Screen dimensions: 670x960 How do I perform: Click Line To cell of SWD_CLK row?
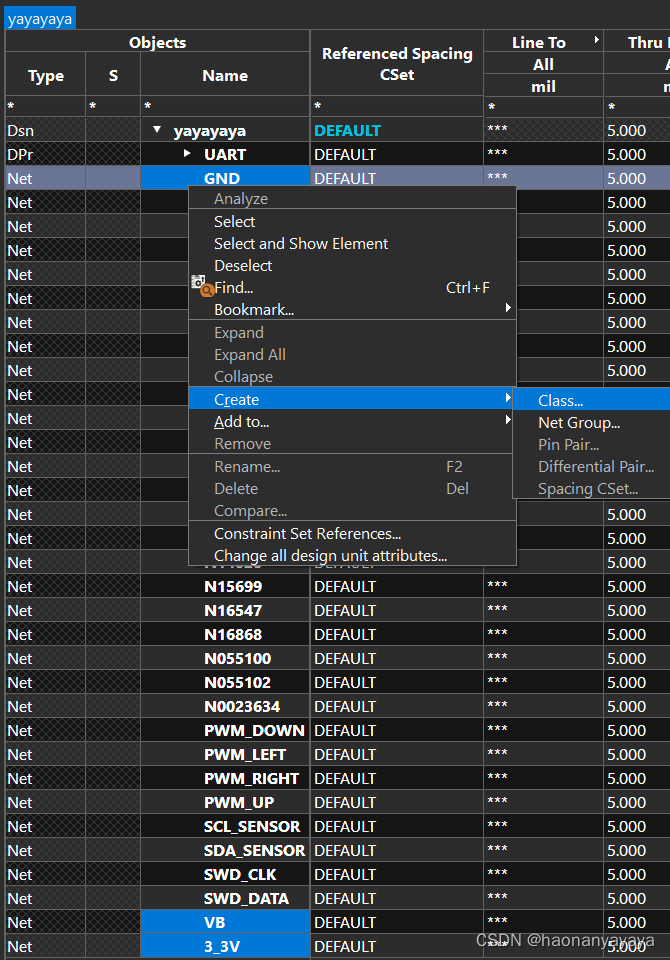(x=543, y=874)
